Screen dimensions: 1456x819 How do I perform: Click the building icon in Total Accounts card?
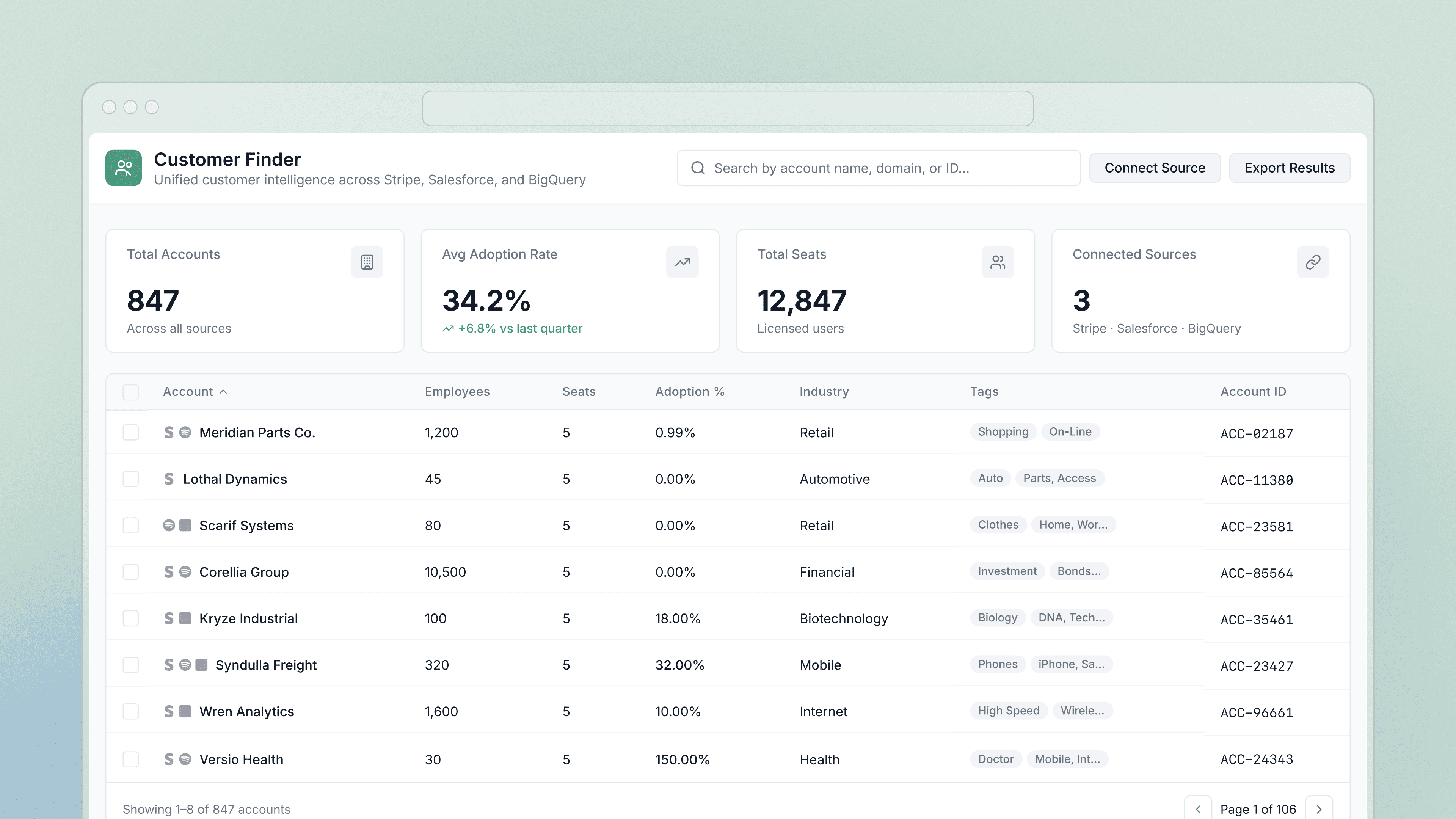click(x=367, y=262)
